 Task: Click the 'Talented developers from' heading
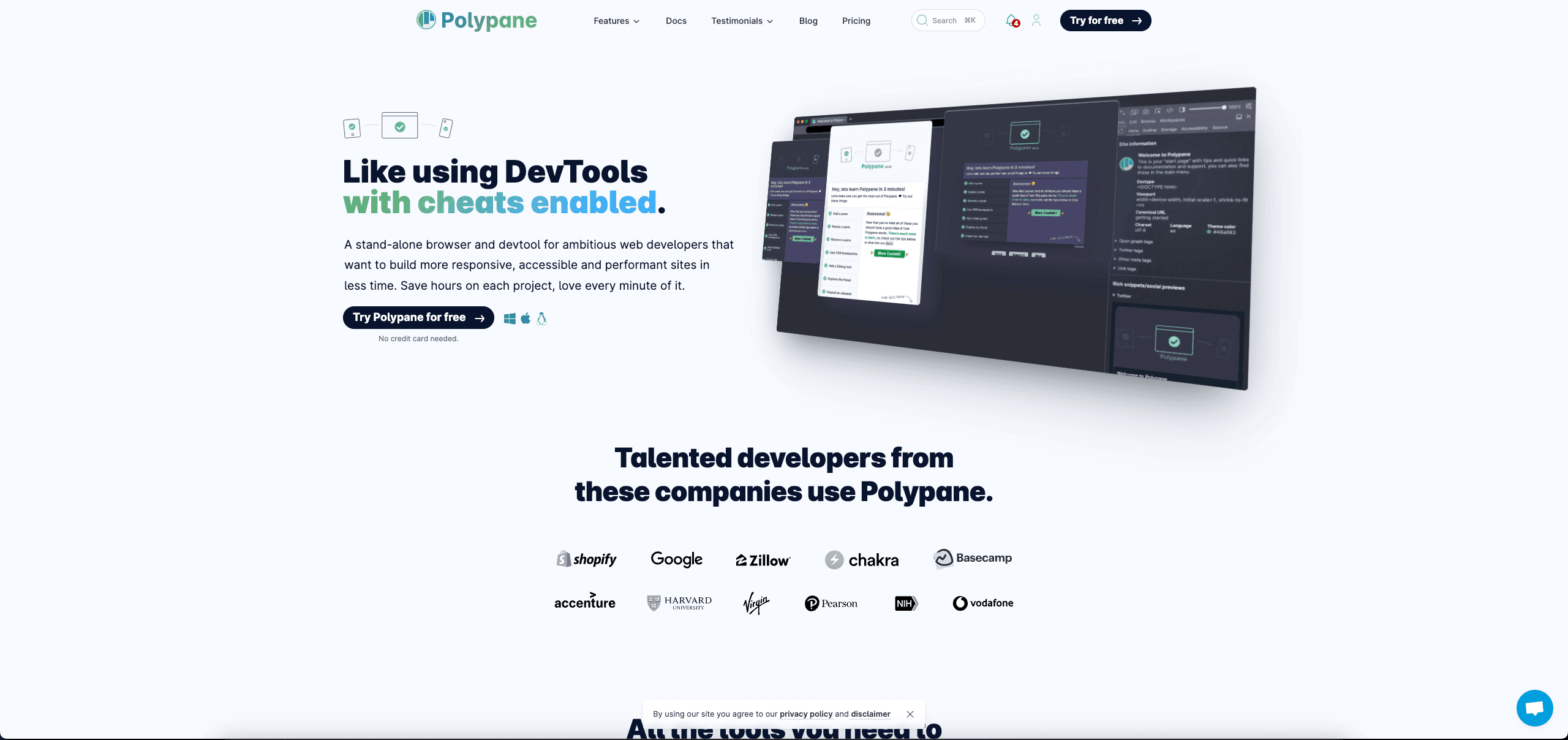coord(784,458)
